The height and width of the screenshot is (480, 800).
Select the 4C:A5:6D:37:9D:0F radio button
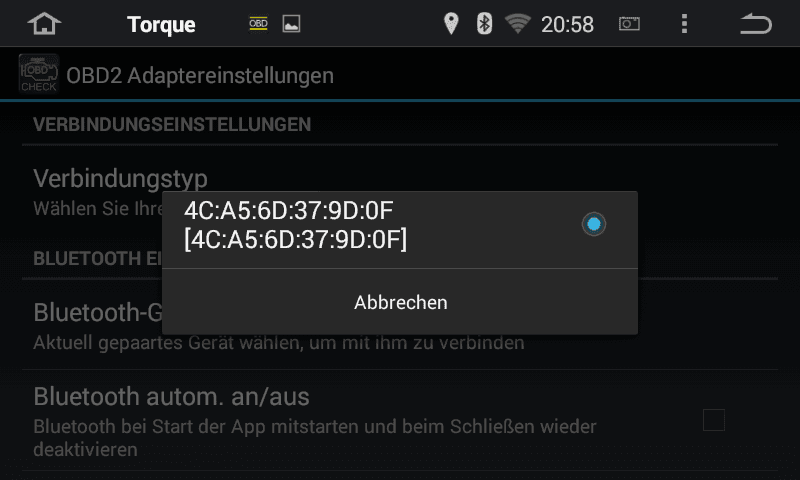tap(593, 224)
